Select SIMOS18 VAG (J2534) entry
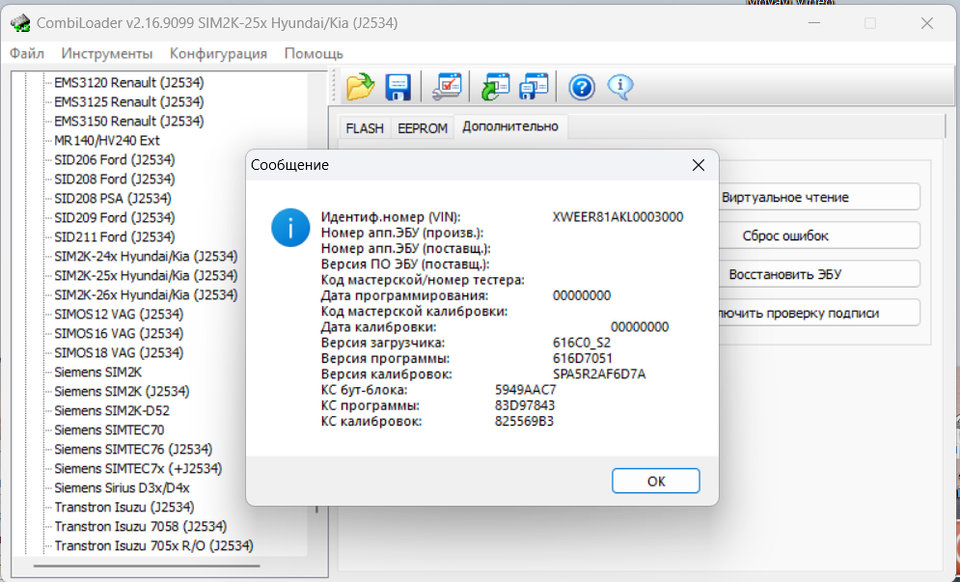Screen dimensions: 960x582 [119, 353]
